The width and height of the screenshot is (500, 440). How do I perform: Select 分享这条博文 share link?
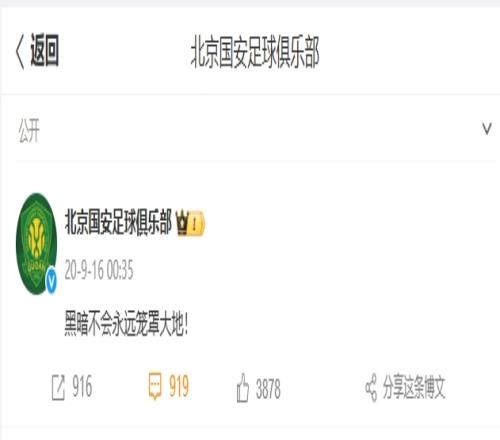coord(414,387)
